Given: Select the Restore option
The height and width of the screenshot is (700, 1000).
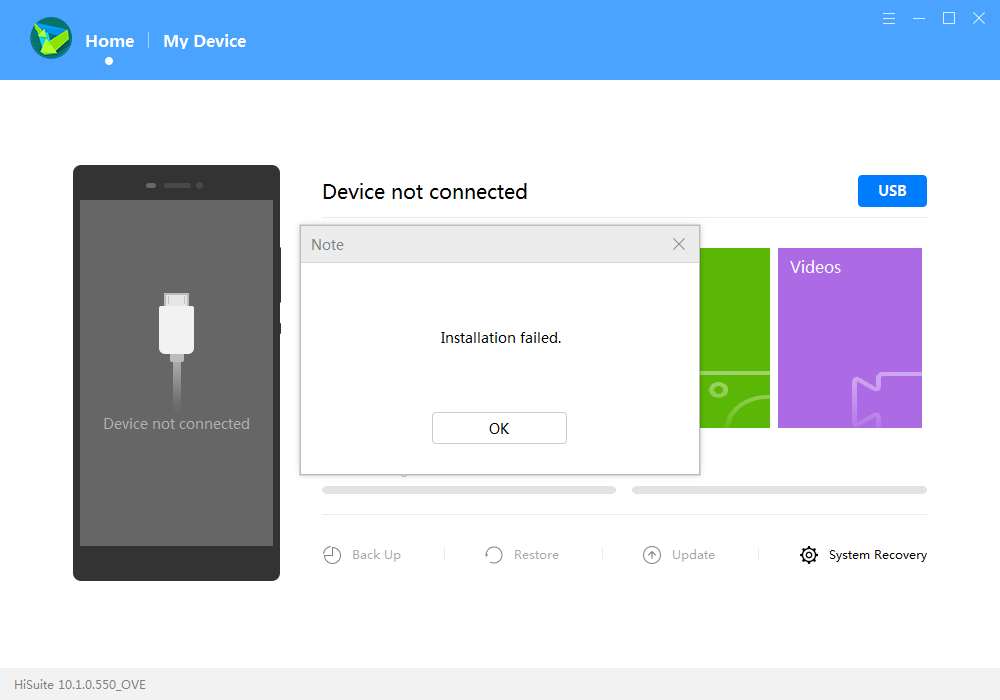Looking at the screenshot, I should click(536, 555).
